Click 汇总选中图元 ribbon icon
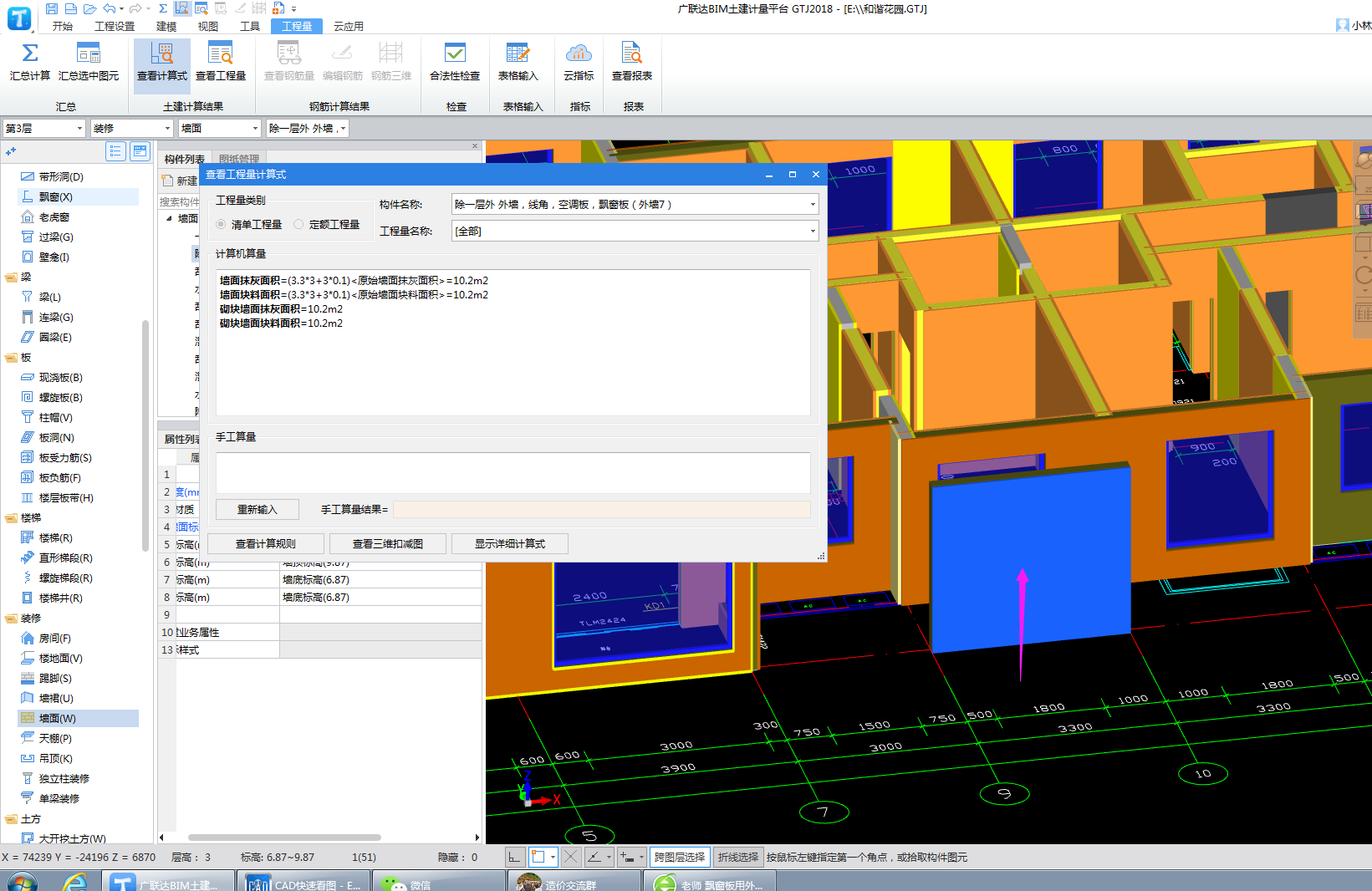Viewport: 1372px width, 891px height. [x=89, y=53]
